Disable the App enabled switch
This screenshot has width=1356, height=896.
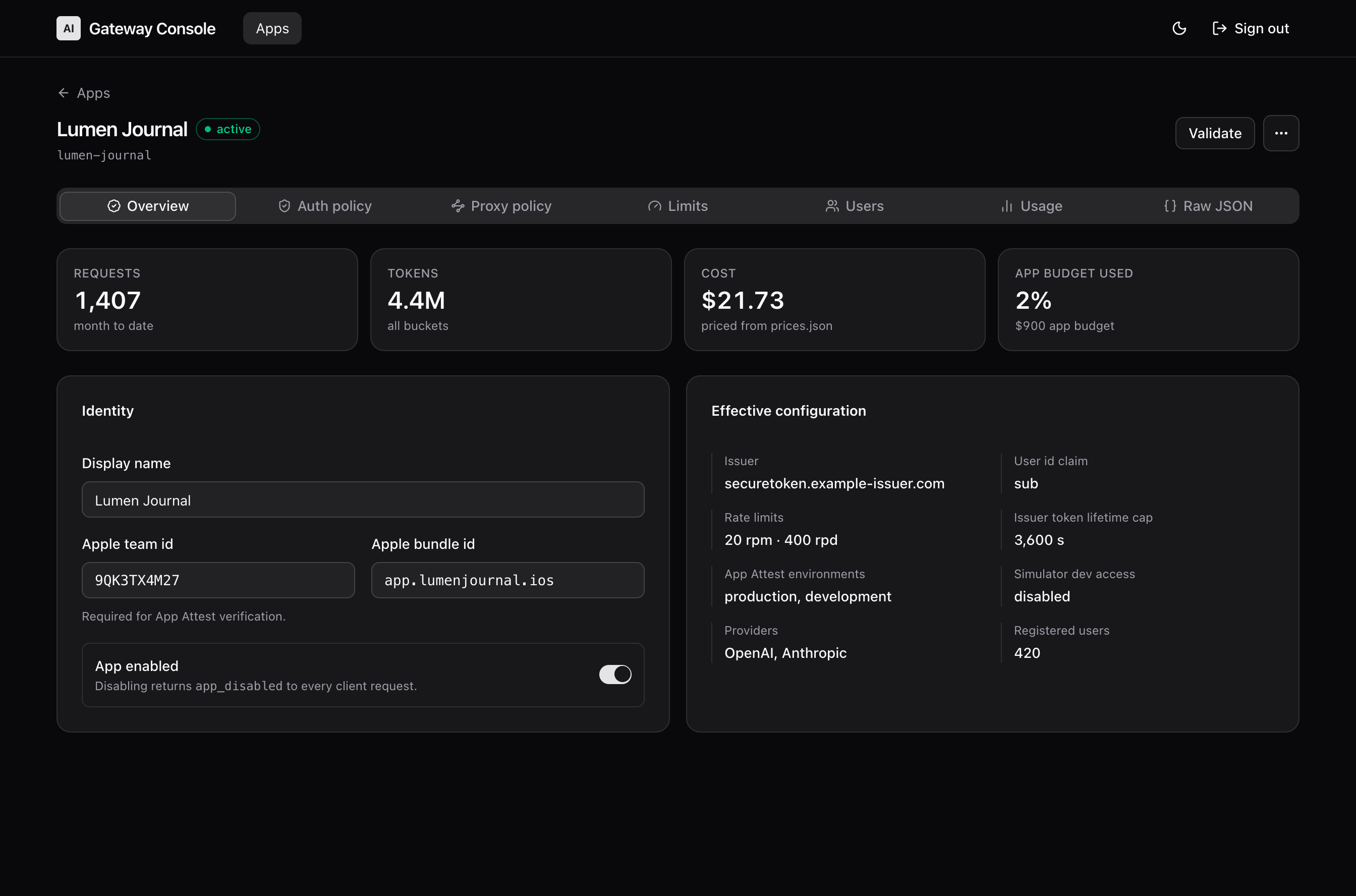(615, 675)
